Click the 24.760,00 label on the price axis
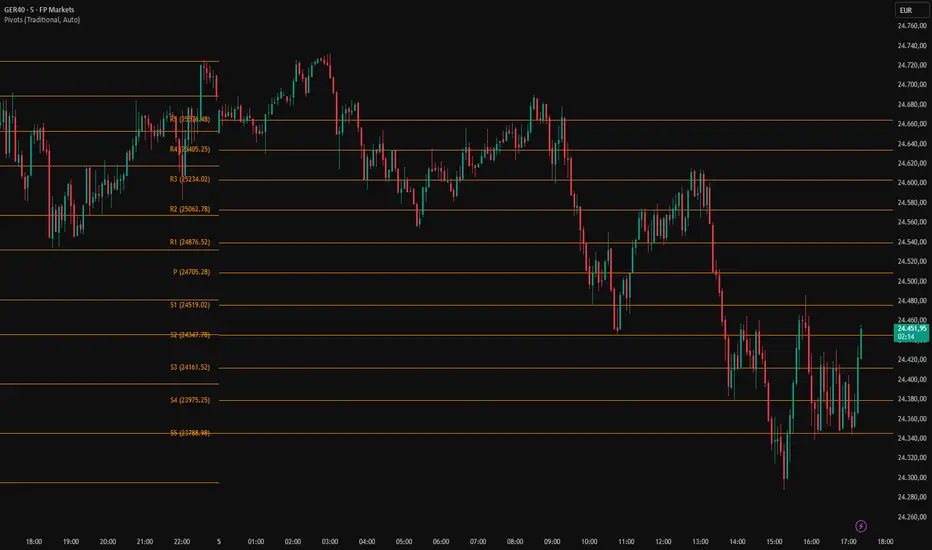The width and height of the screenshot is (932, 550). point(910,26)
